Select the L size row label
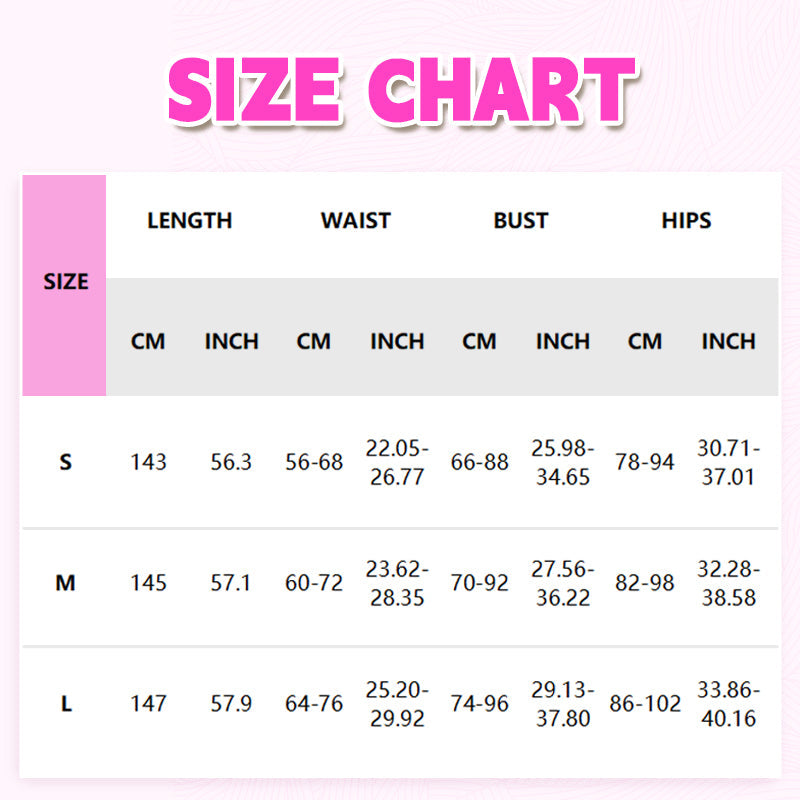This screenshot has width=800, height=800. (66, 704)
